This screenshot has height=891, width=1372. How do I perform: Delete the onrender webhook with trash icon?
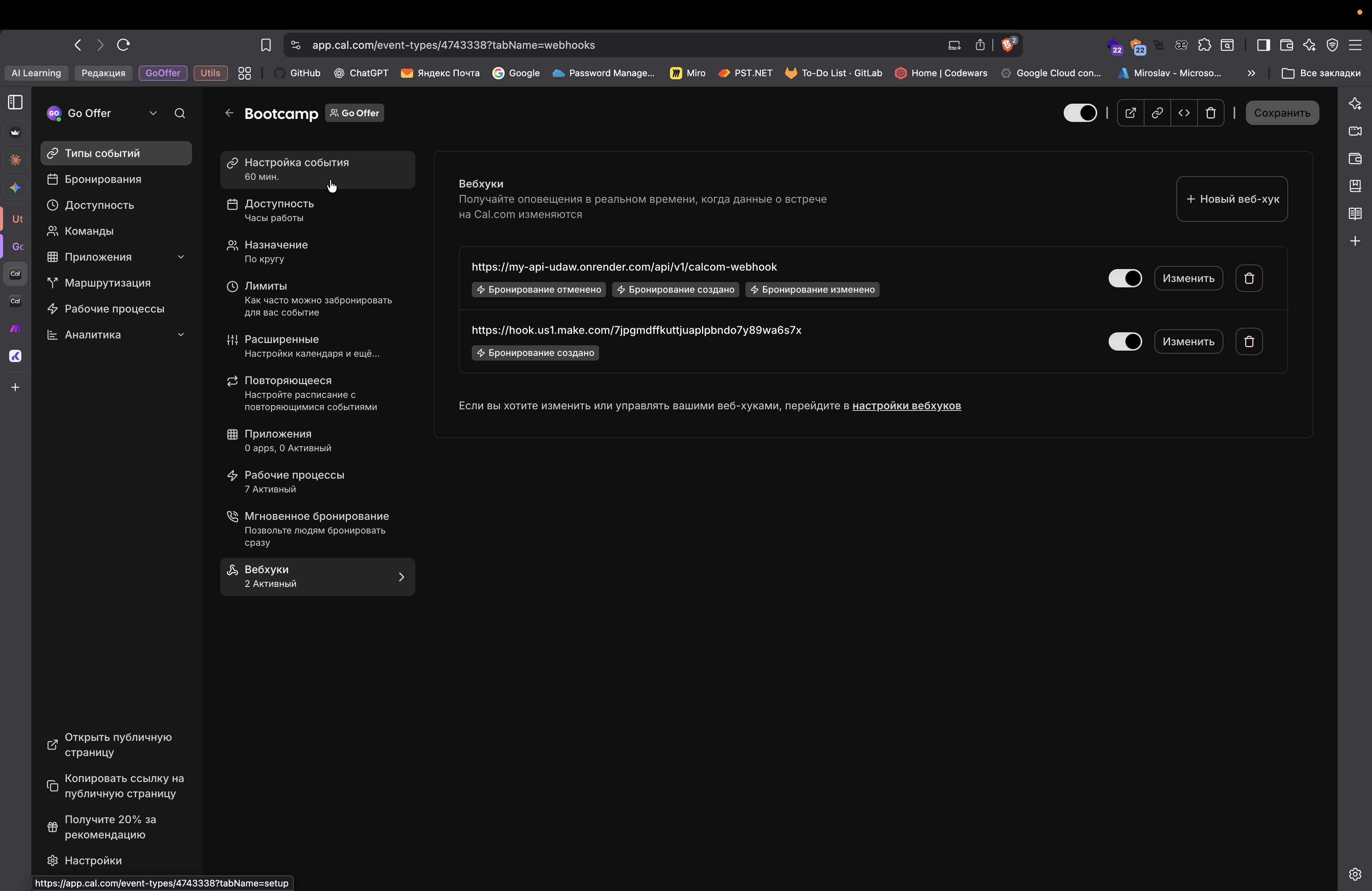coord(1249,278)
